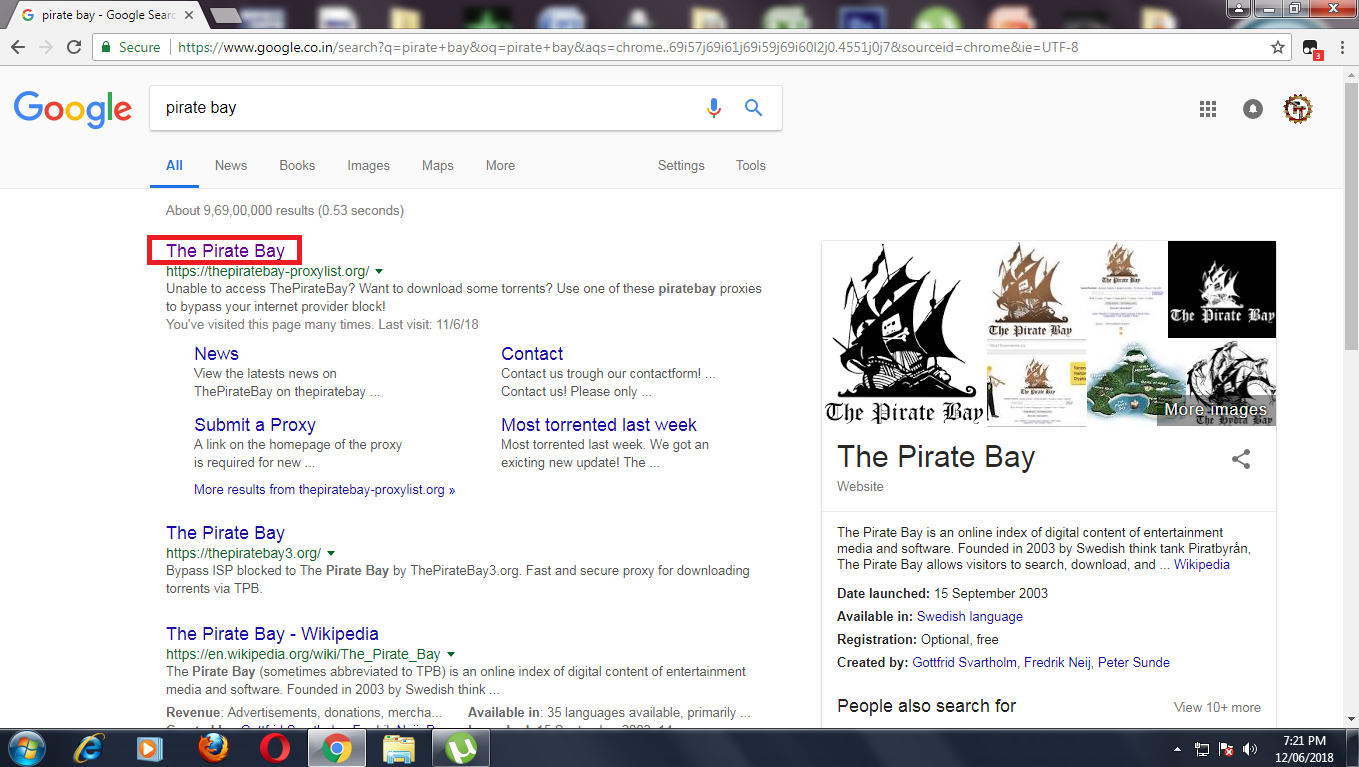Open the News sitelink
The width and height of the screenshot is (1359, 767).
coord(216,354)
